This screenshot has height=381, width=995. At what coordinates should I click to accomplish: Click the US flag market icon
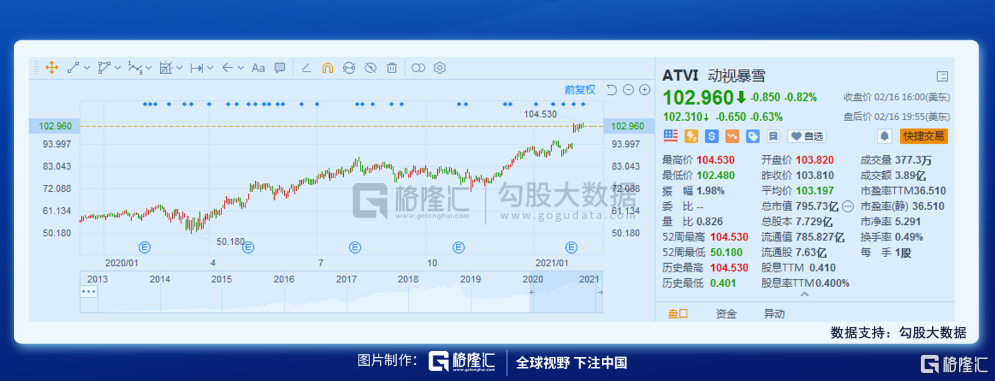point(671,136)
